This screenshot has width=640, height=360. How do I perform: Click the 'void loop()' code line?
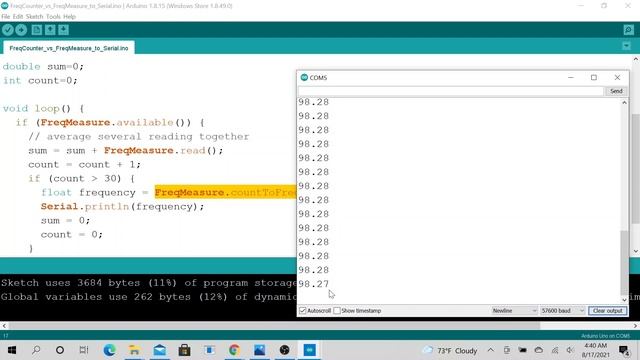[x=43, y=109]
